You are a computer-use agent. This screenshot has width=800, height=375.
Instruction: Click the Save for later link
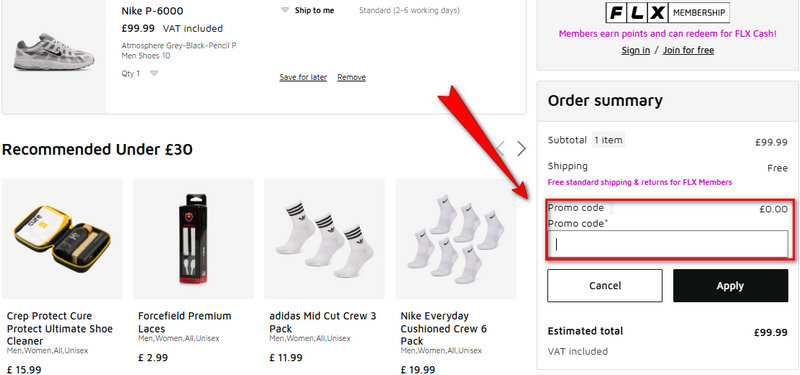303,78
